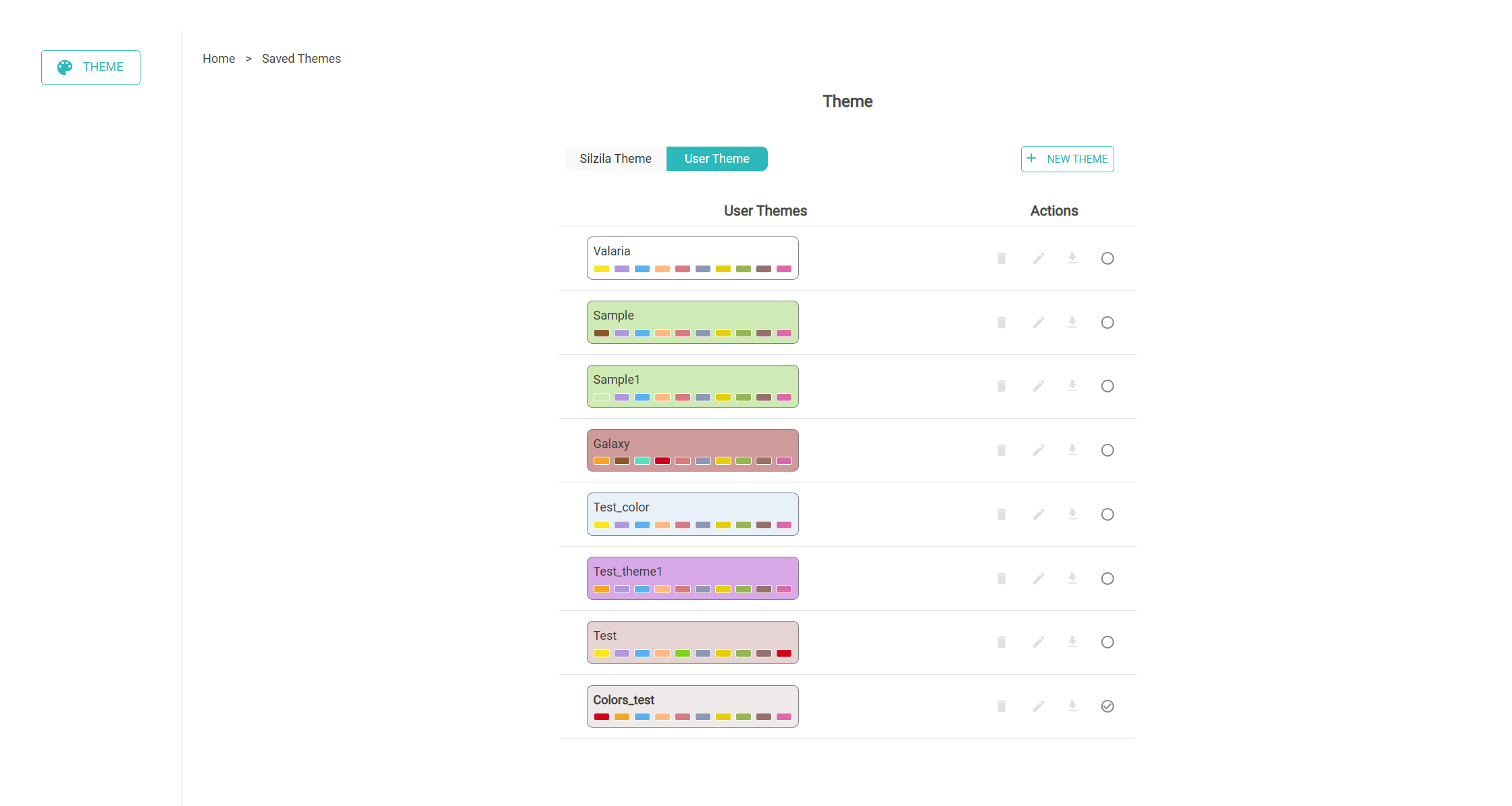1512x806 pixels.
Task: Switch to the User Theme tab
Action: click(x=716, y=158)
